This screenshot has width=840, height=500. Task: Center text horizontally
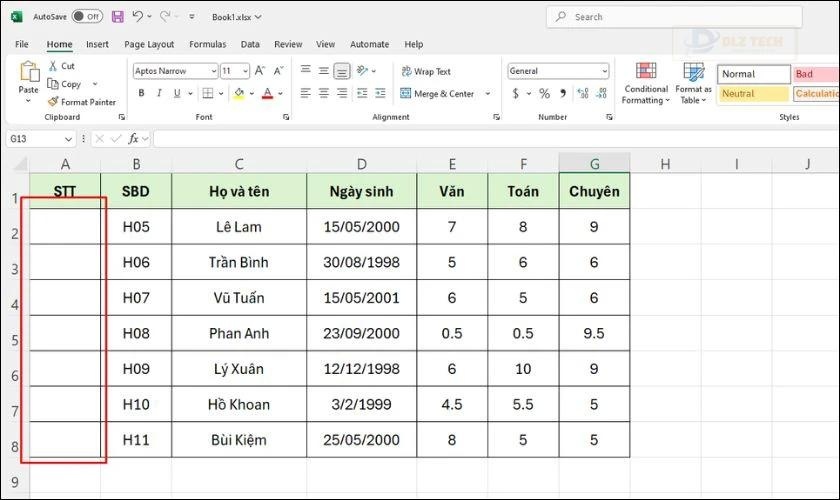pyautogui.click(x=324, y=93)
